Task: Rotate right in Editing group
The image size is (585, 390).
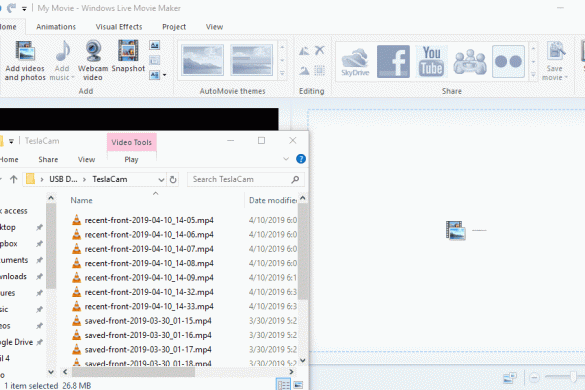Action: [304, 70]
